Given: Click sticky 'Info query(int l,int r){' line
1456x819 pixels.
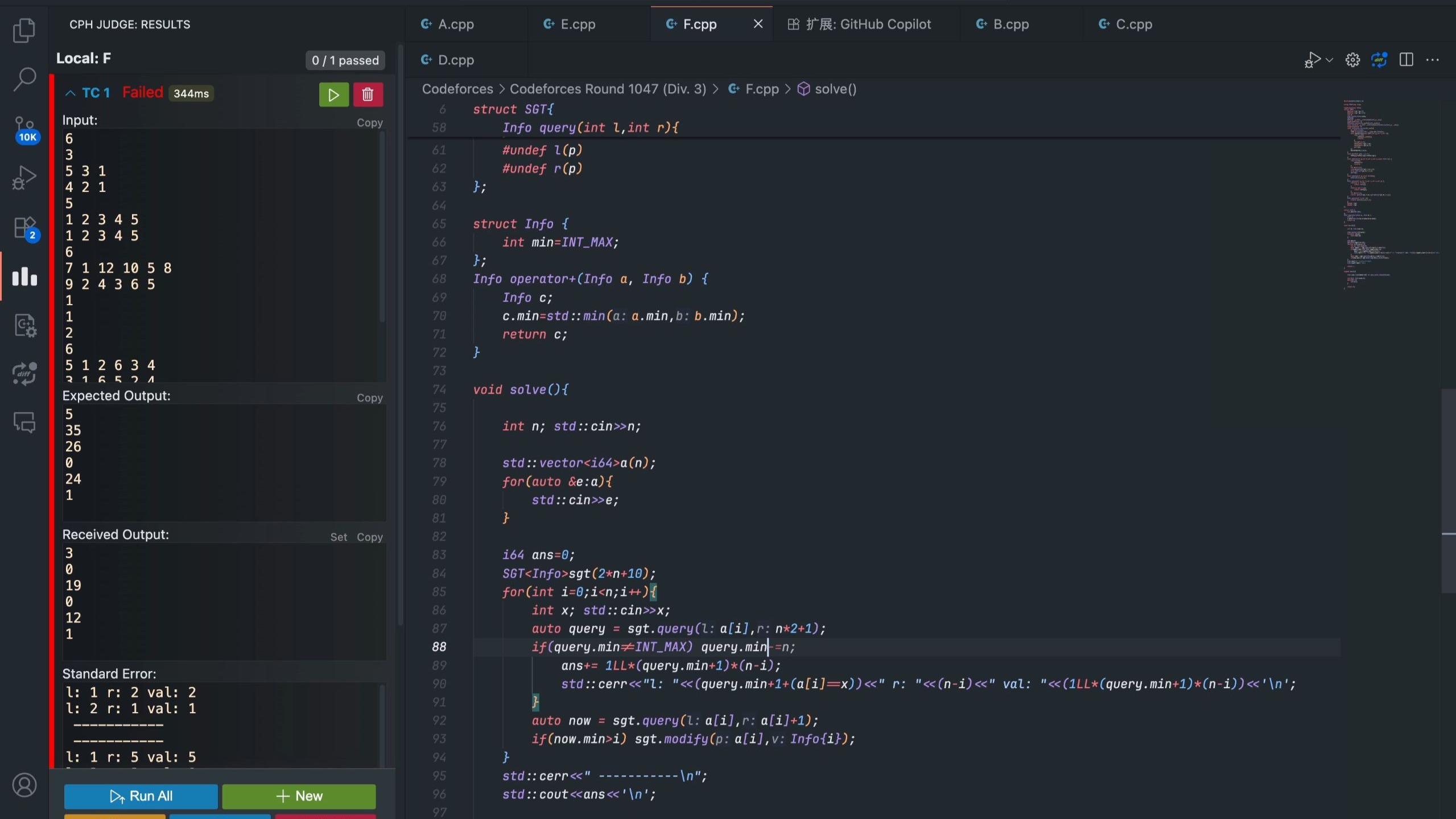Looking at the screenshot, I should [x=591, y=127].
